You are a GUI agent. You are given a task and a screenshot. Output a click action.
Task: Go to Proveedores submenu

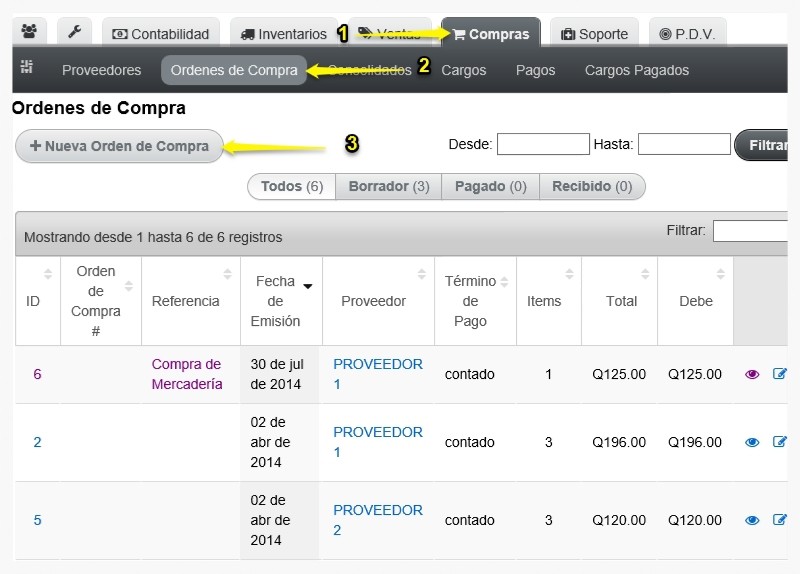(102, 70)
